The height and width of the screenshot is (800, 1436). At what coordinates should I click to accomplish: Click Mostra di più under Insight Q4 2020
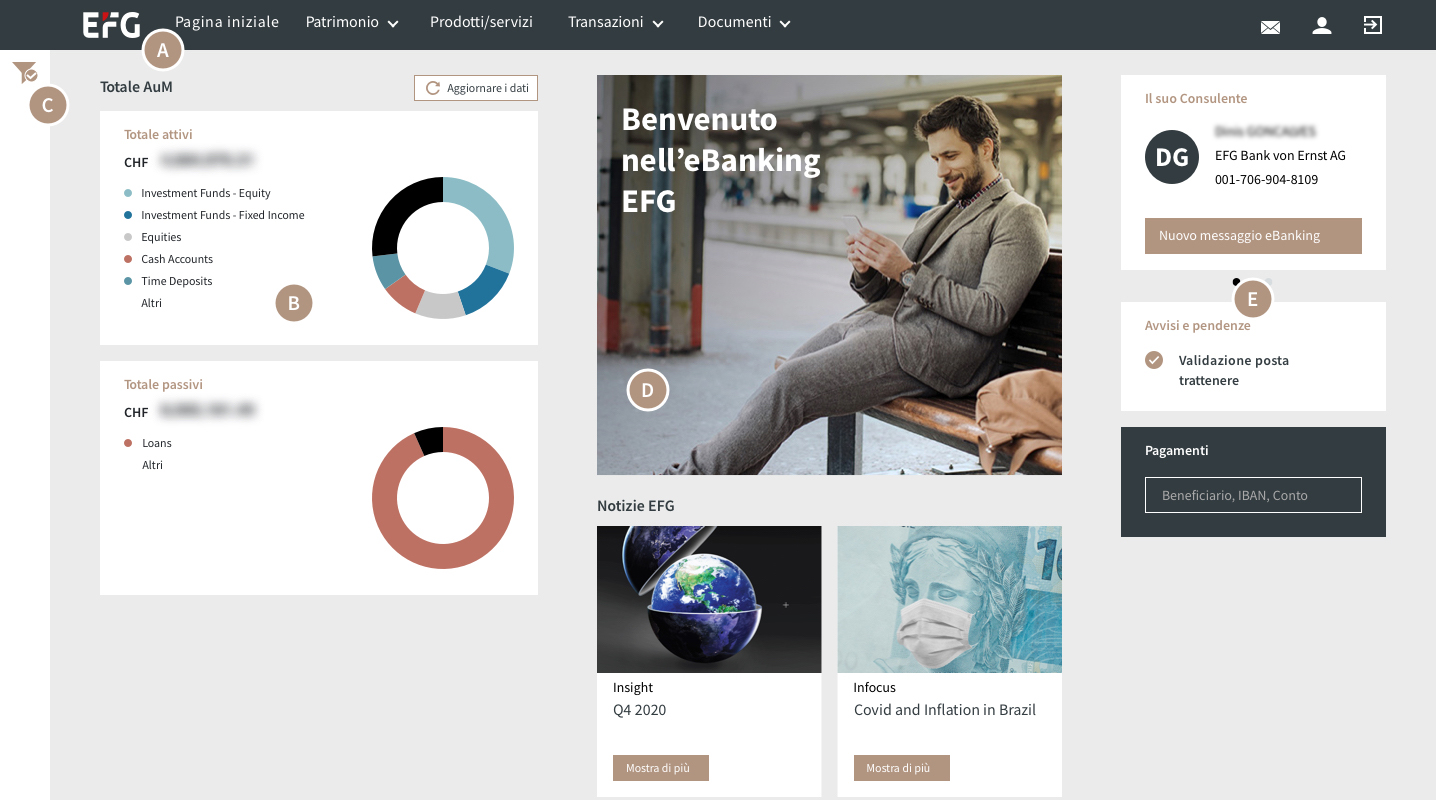pos(660,768)
